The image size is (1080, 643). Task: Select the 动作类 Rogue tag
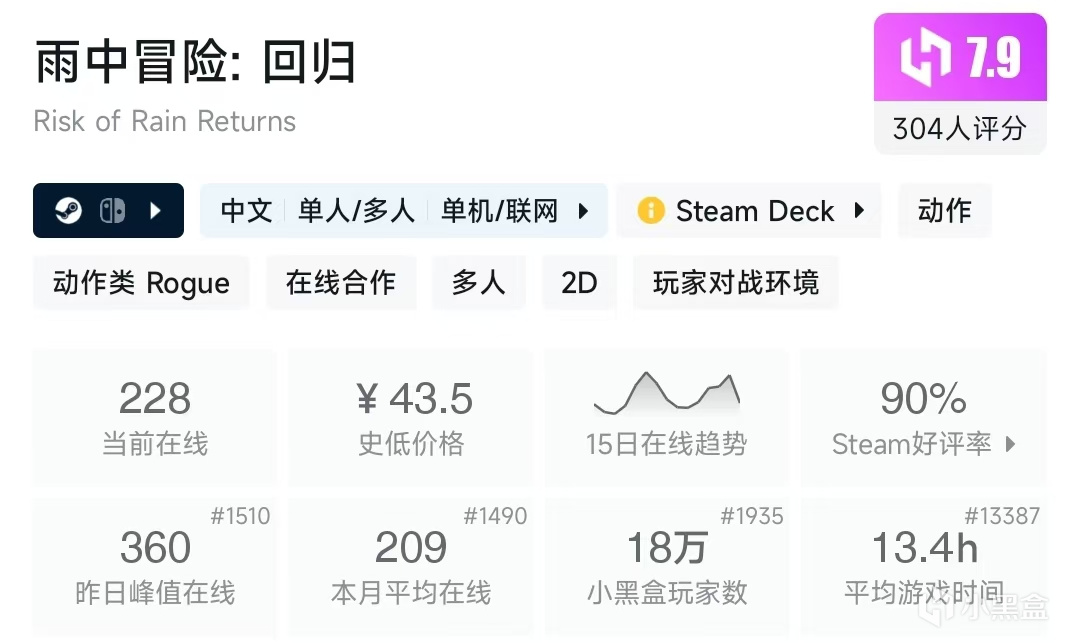coord(141,283)
